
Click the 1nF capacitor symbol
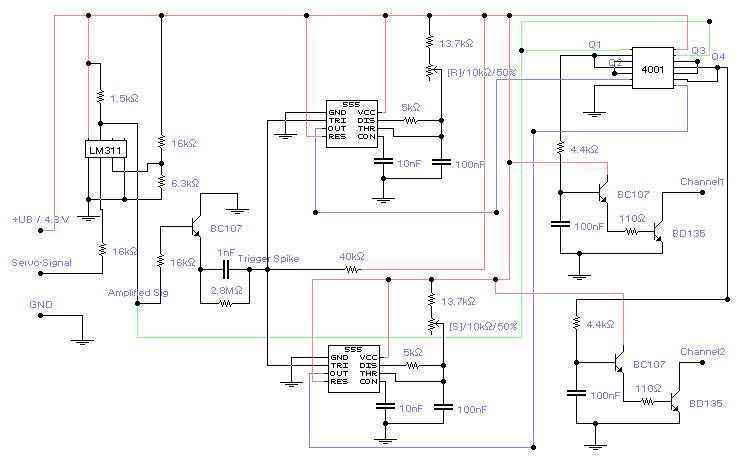tap(227, 270)
